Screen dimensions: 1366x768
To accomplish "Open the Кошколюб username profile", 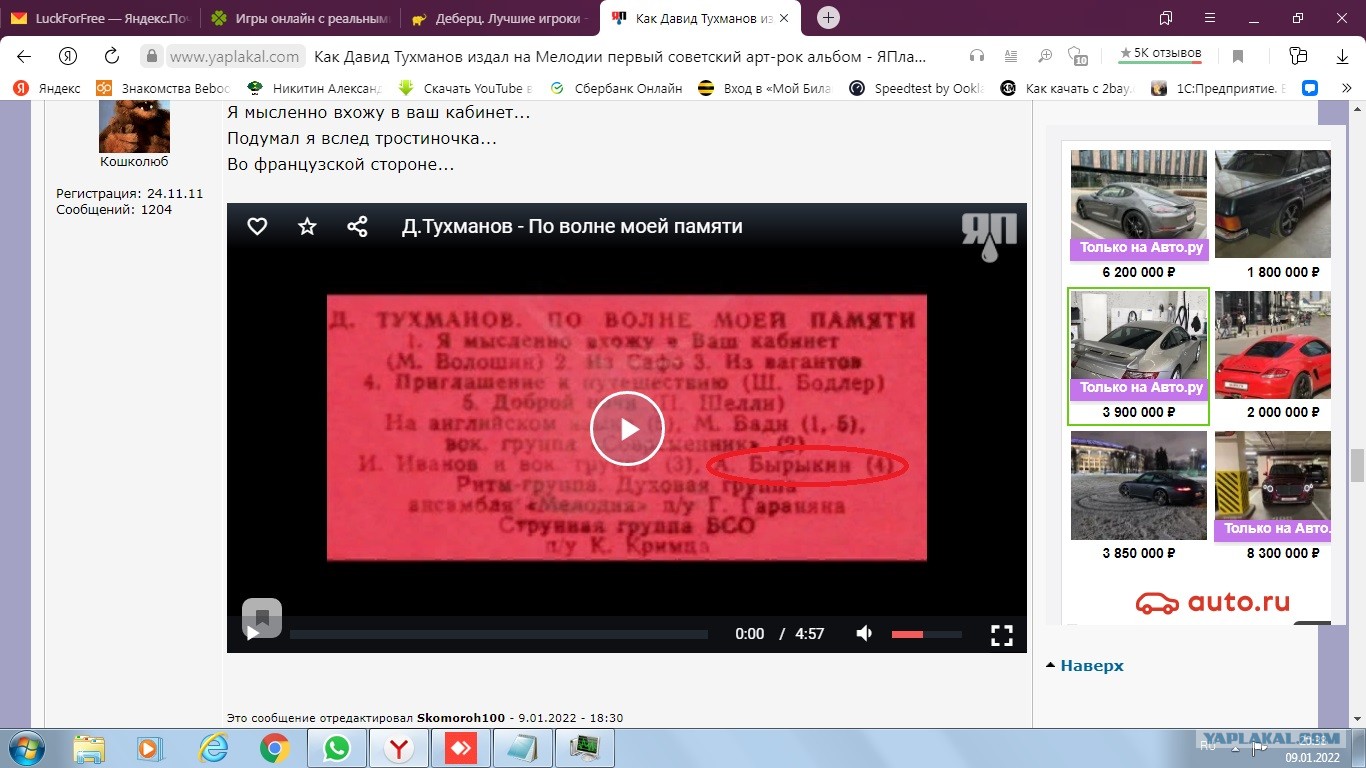I will [x=134, y=161].
